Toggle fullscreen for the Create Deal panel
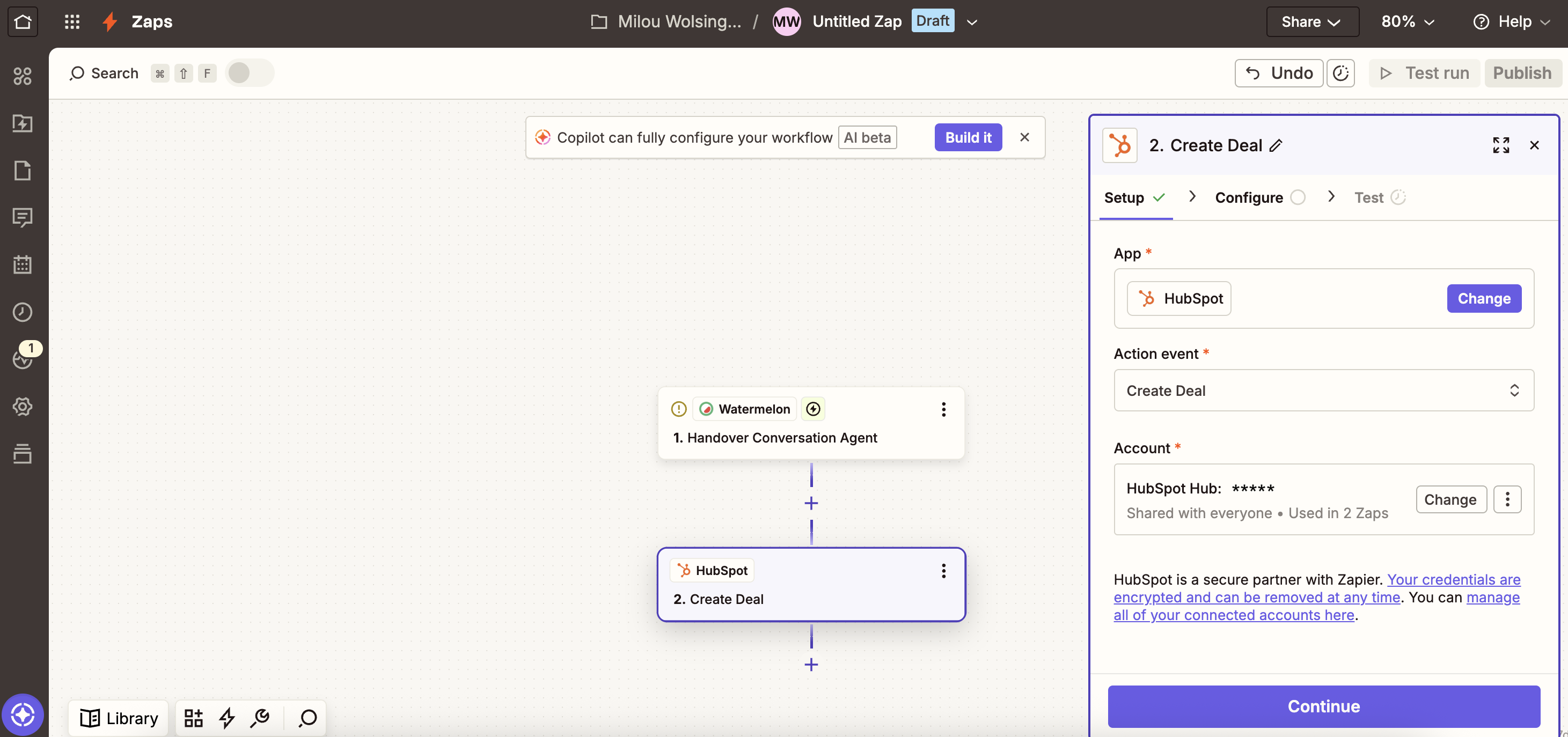 [x=1501, y=145]
